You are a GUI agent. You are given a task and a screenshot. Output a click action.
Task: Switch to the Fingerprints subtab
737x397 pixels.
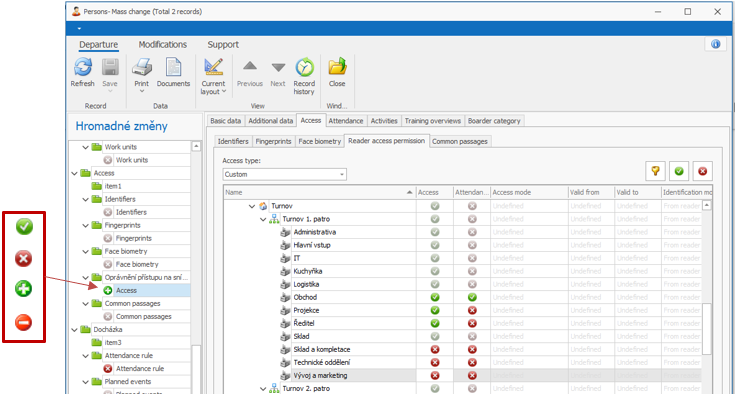pyautogui.click(x=274, y=141)
